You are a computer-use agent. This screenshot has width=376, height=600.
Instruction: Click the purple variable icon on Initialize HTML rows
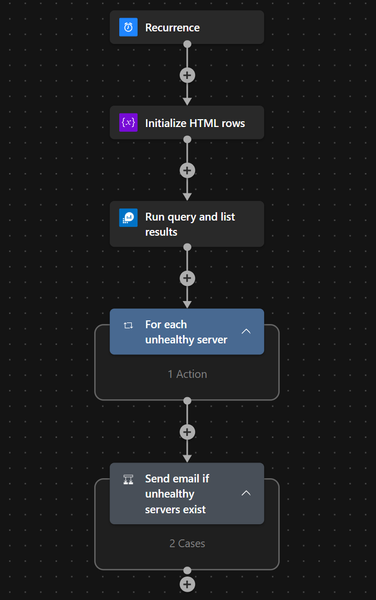[x=128, y=122]
